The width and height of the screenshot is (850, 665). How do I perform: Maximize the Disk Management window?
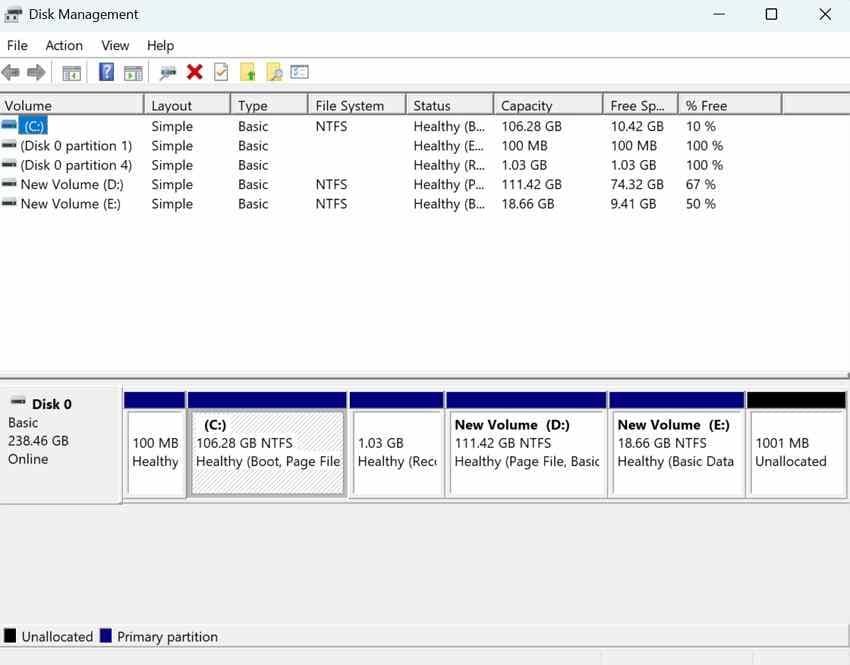pos(771,15)
